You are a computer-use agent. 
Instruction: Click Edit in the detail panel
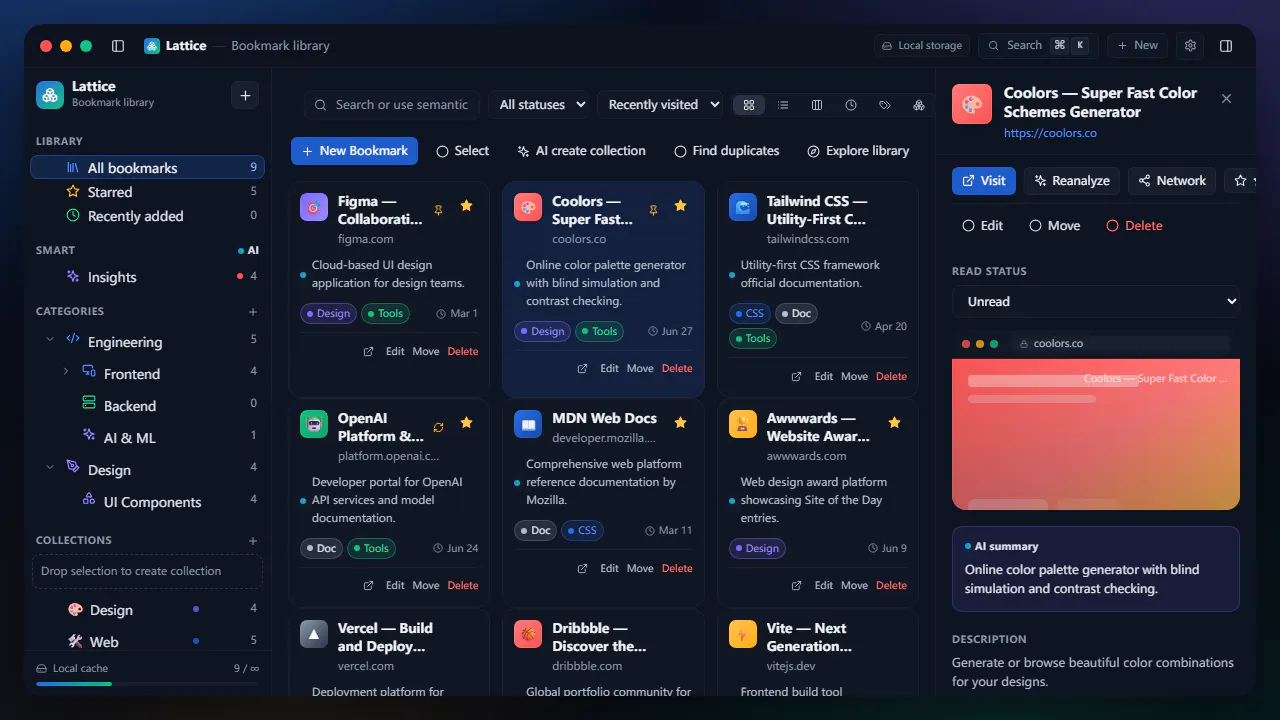pos(983,226)
